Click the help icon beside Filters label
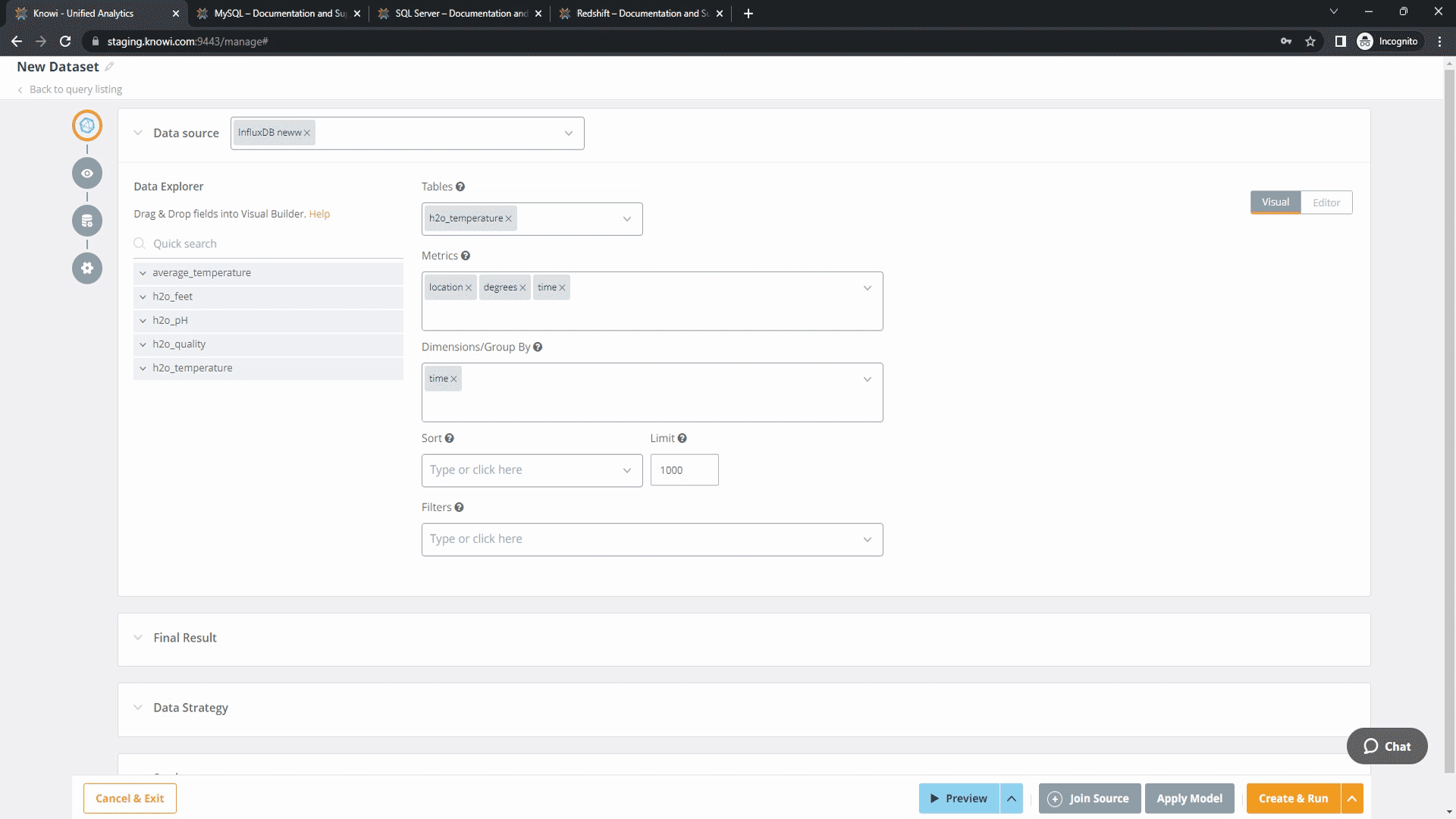1456x819 pixels. pos(459,507)
